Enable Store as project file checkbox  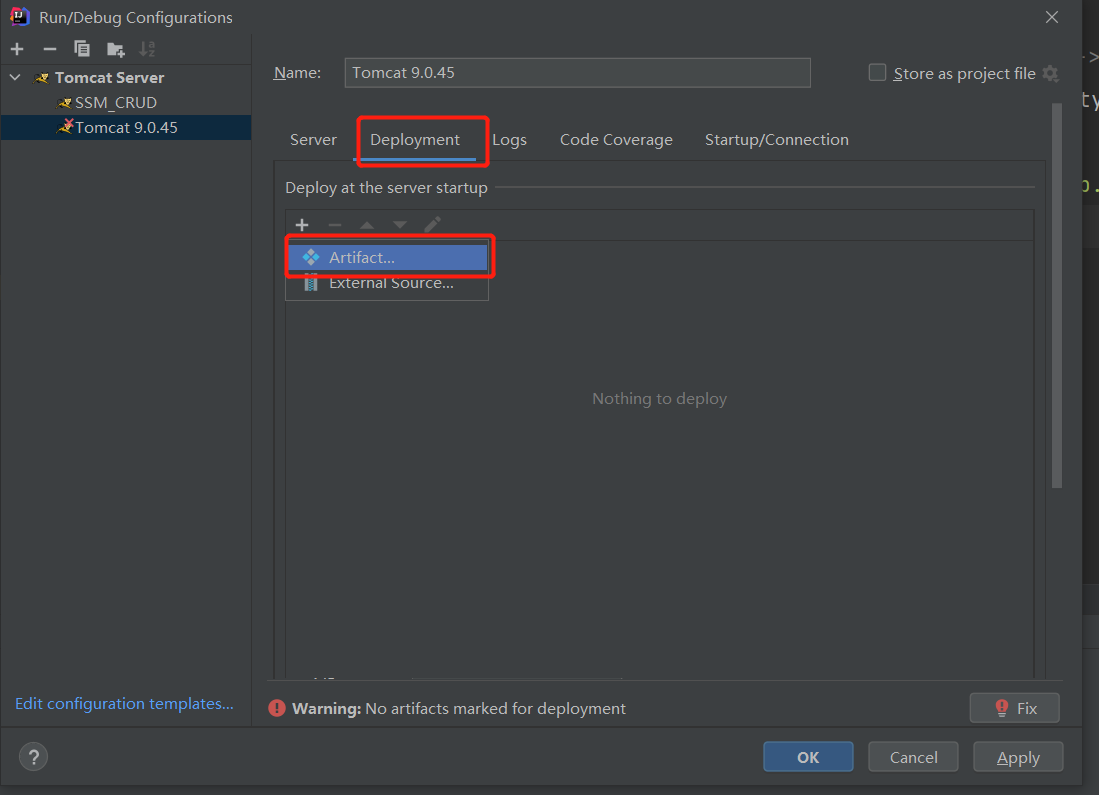coord(877,73)
